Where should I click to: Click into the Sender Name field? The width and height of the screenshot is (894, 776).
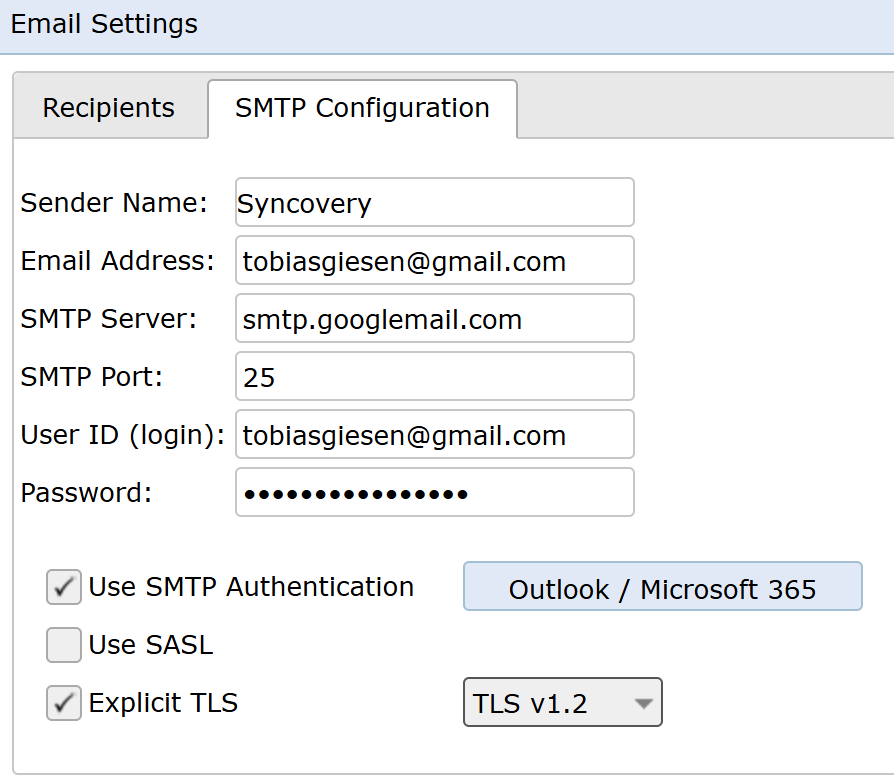pyautogui.click(x=434, y=202)
